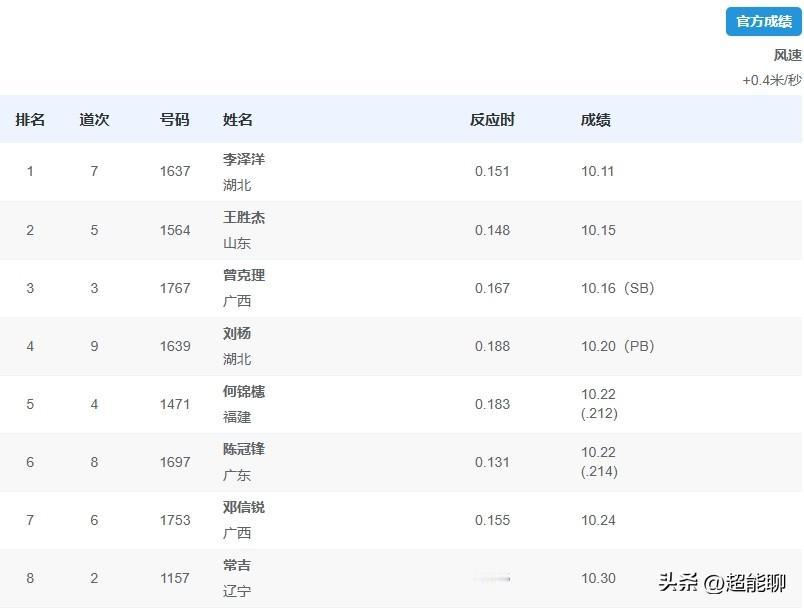Click bib number 1471
Image resolution: width=804 pixels, height=610 pixels.
[175, 404]
